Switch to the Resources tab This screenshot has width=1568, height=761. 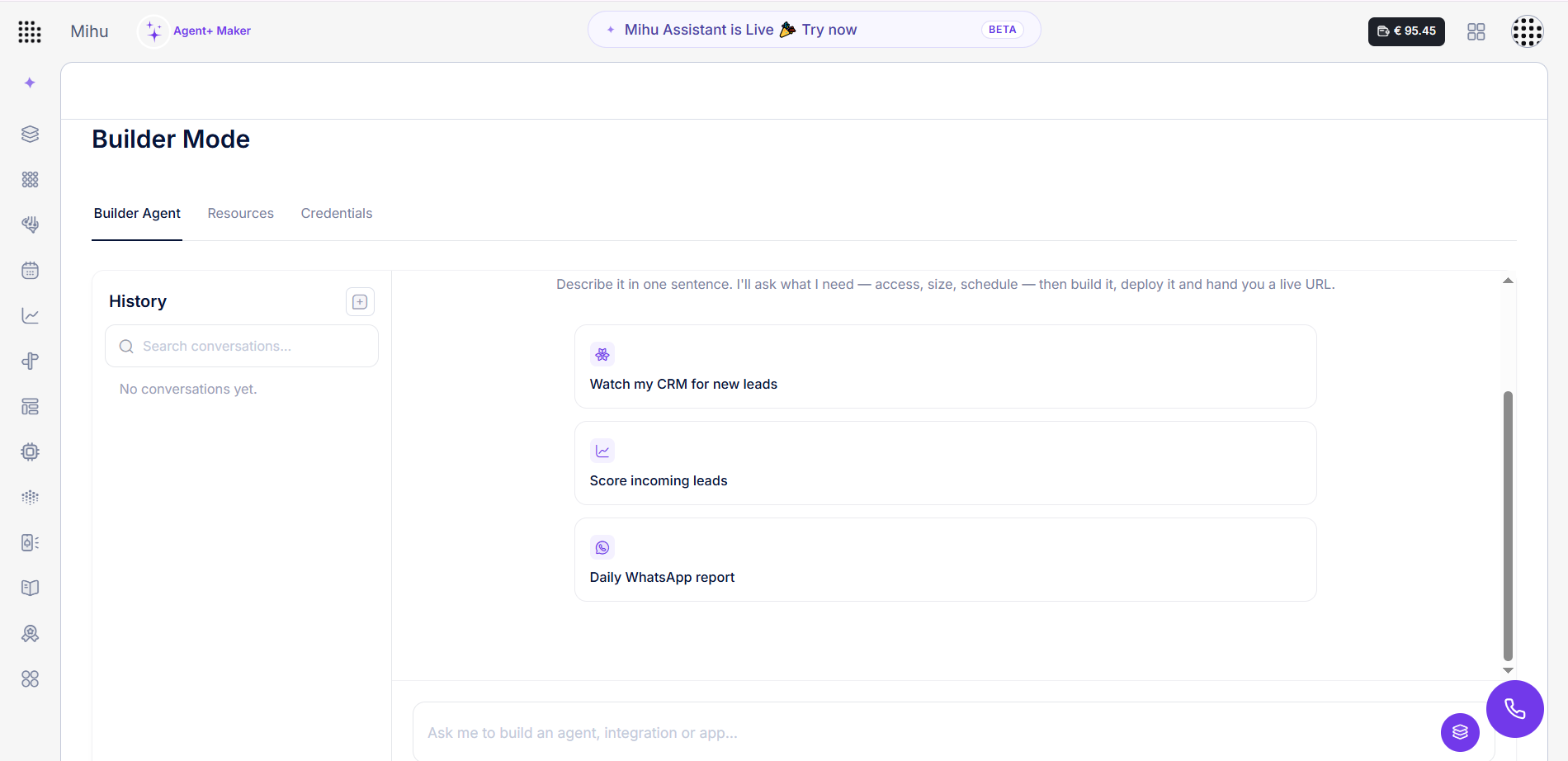point(240,213)
